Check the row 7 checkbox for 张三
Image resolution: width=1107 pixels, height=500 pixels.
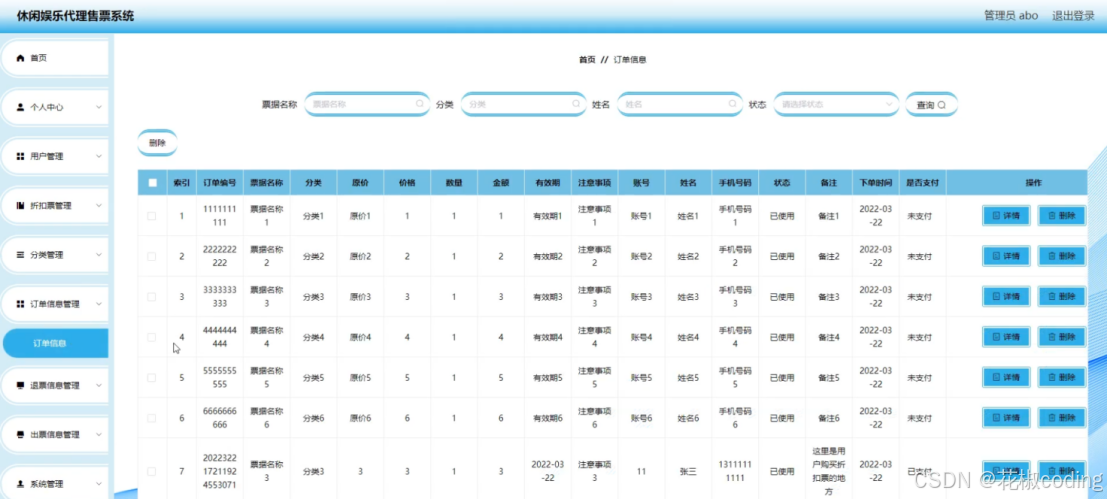coord(152,471)
